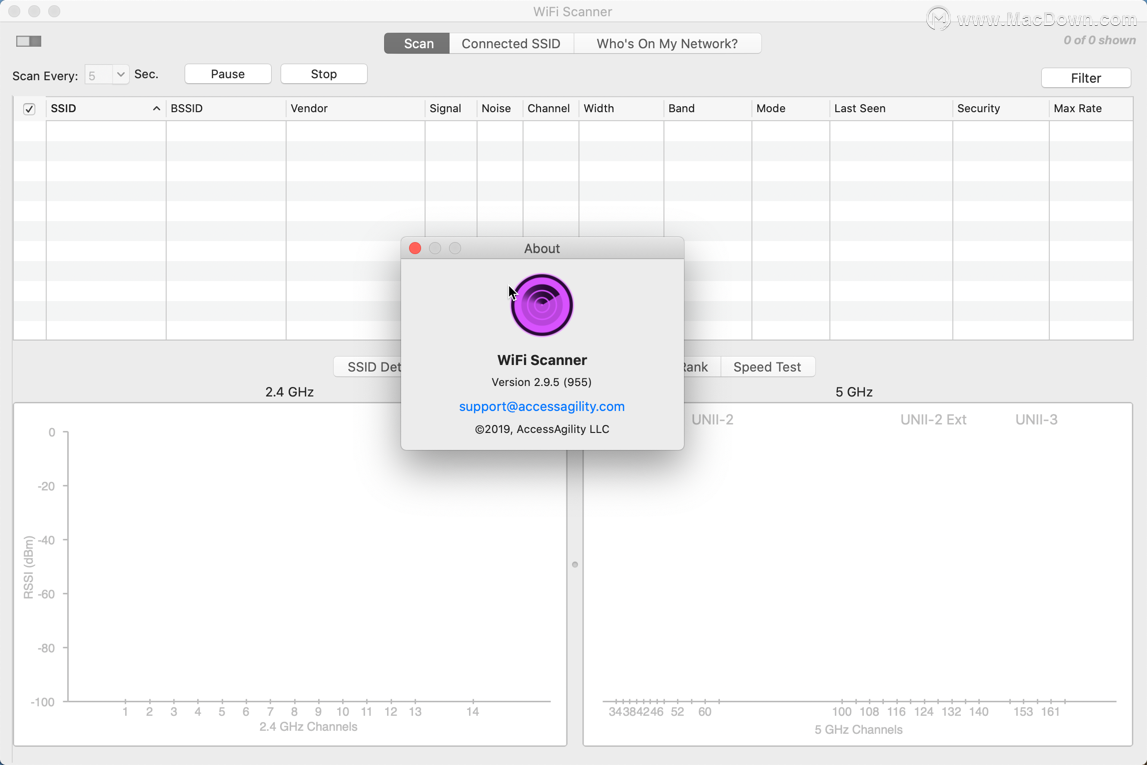Close the About dialog
This screenshot has height=765, width=1147.
[x=415, y=249]
